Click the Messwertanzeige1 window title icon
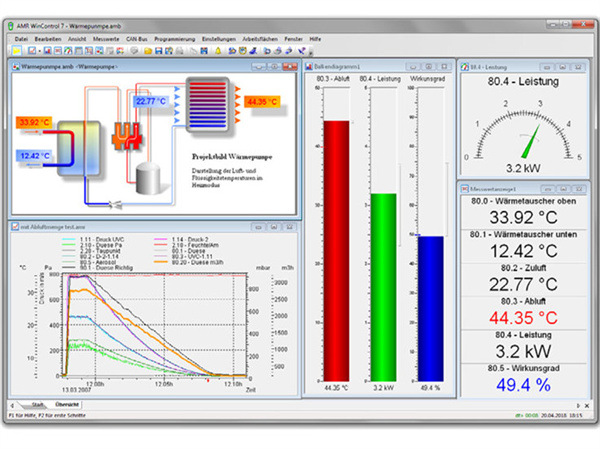Screen dimensions: 600x449 click(x=463, y=187)
